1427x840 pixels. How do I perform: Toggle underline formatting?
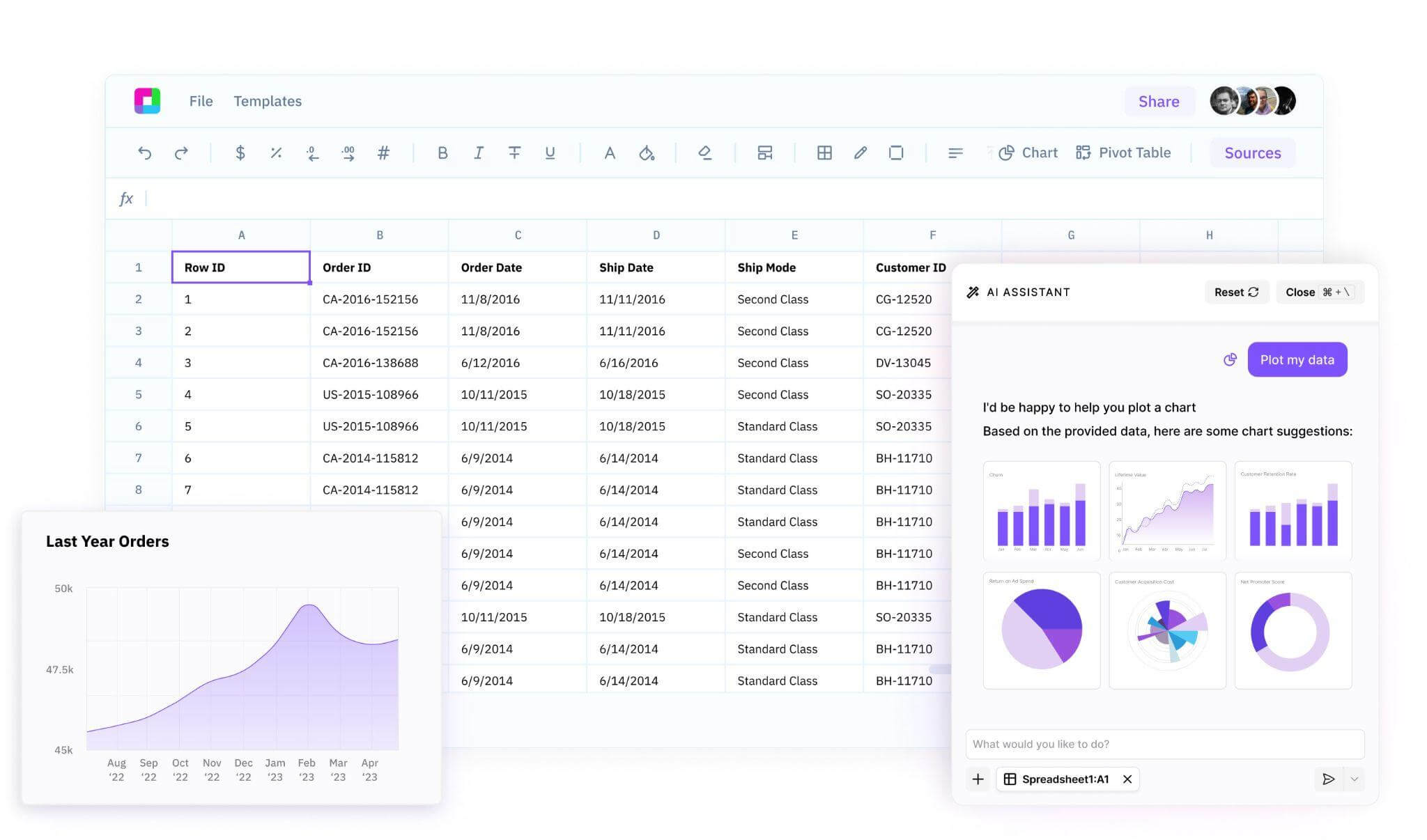point(550,153)
